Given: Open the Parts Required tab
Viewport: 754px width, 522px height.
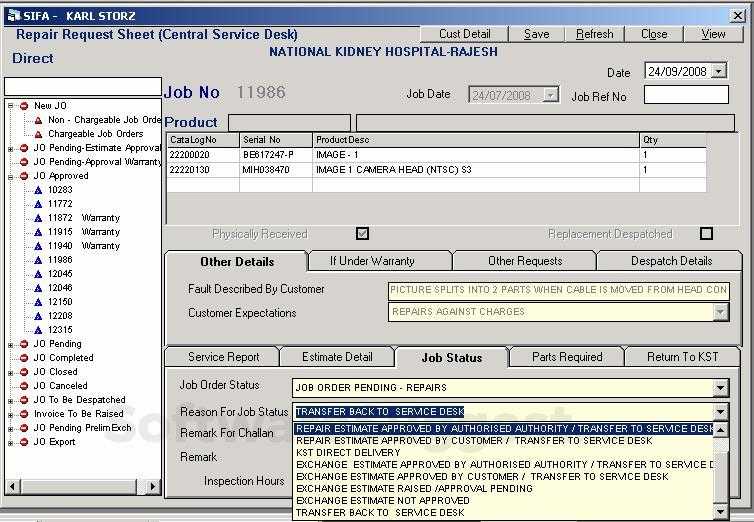Looking at the screenshot, I should [x=567, y=357].
